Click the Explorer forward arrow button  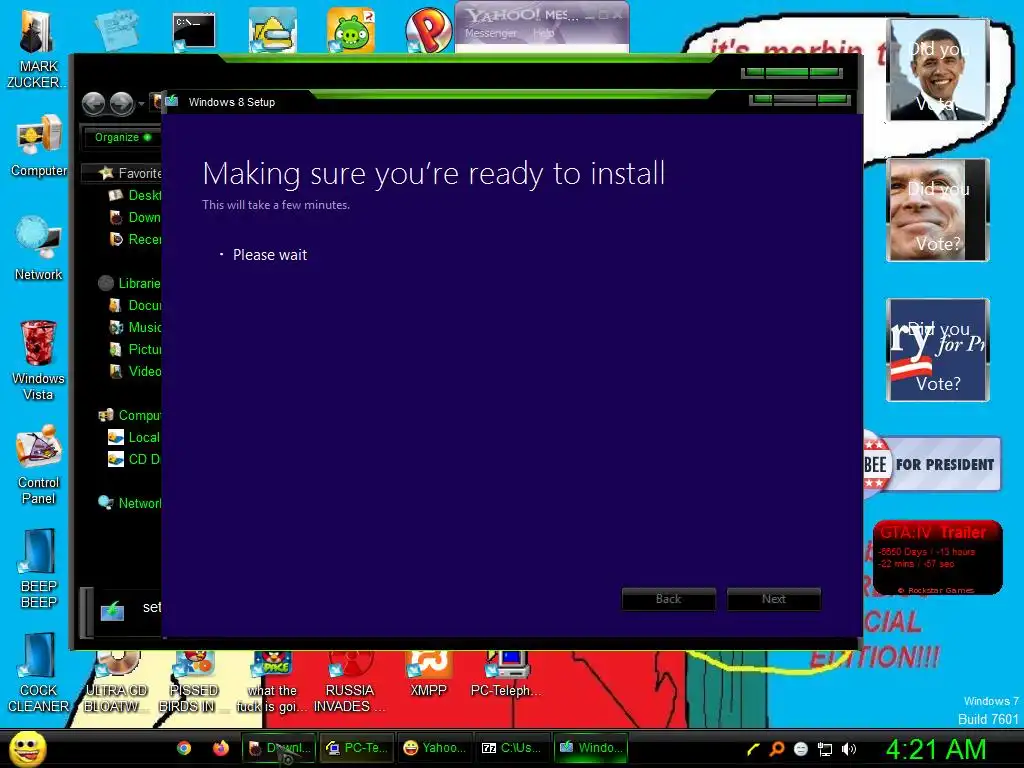click(x=121, y=103)
